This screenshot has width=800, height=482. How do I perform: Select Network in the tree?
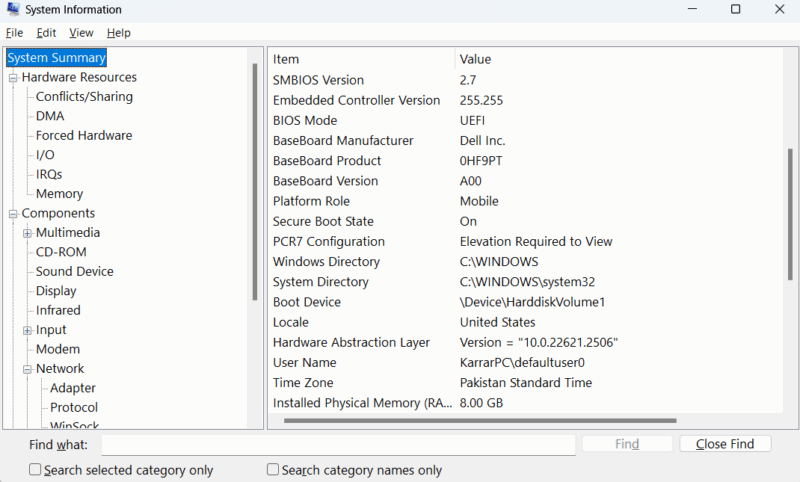click(60, 368)
